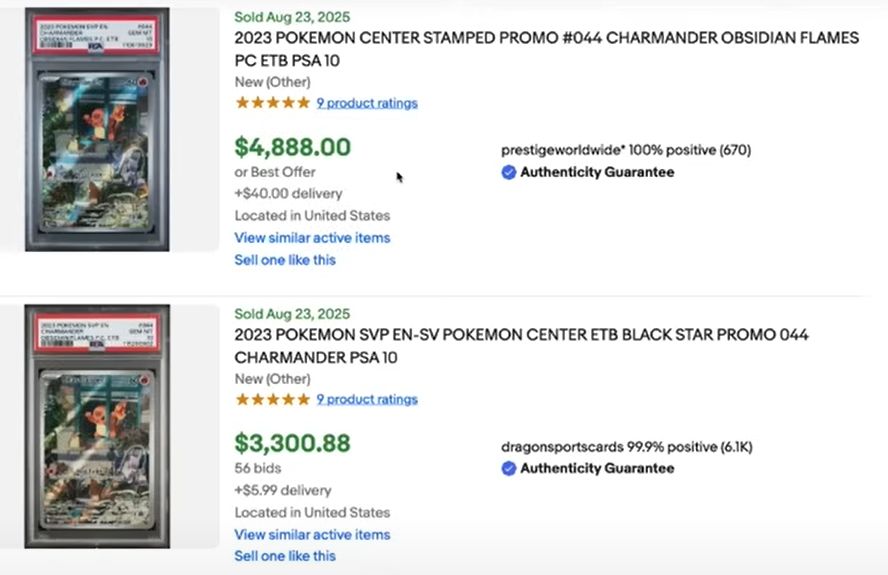Click '9 product ratings' link in first listing
Screen dimensions: 888x575
coord(367,103)
